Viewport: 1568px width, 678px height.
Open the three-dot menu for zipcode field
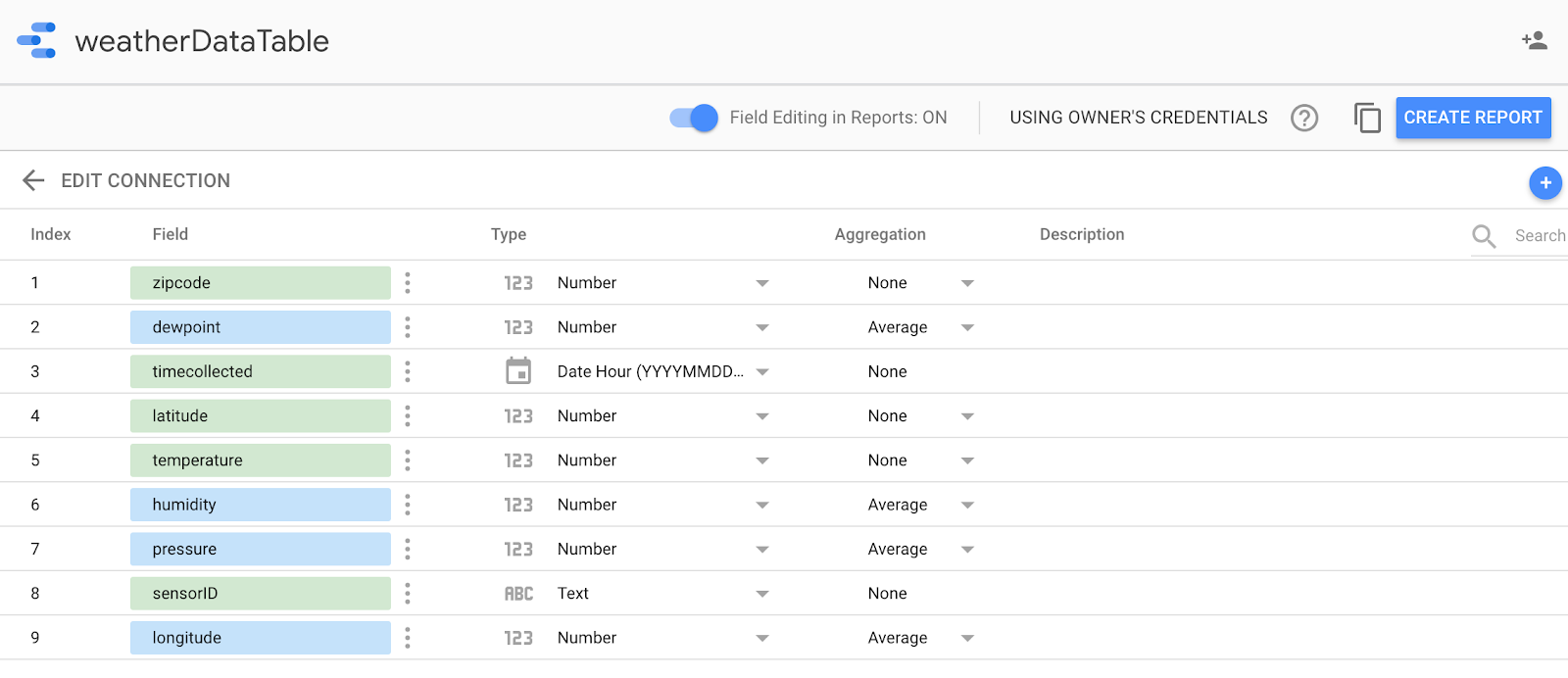click(408, 283)
